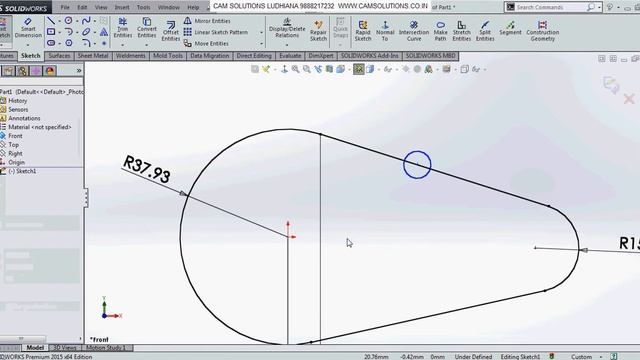Select the Line sketch tool

coord(51,20)
